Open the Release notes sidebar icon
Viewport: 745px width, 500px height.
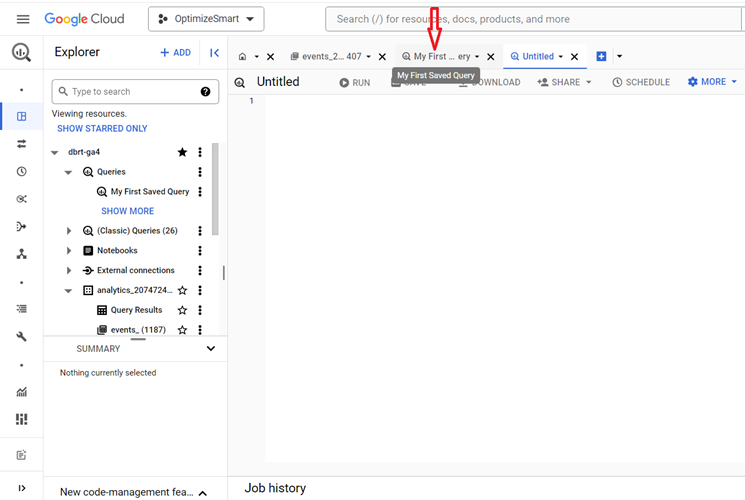21,455
